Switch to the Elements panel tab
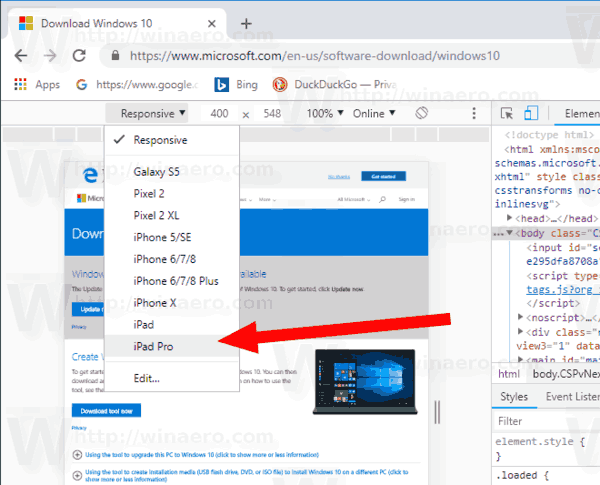600x485 pixels. (582, 113)
